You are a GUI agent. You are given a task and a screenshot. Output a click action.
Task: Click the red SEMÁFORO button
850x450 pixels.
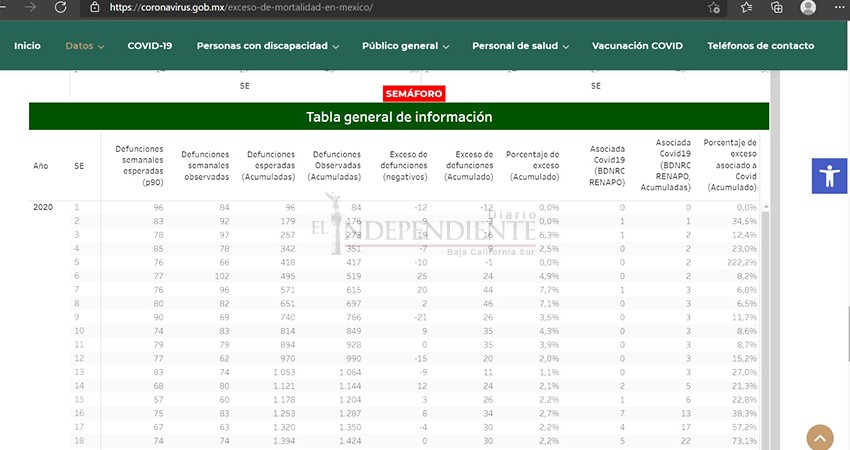414,93
